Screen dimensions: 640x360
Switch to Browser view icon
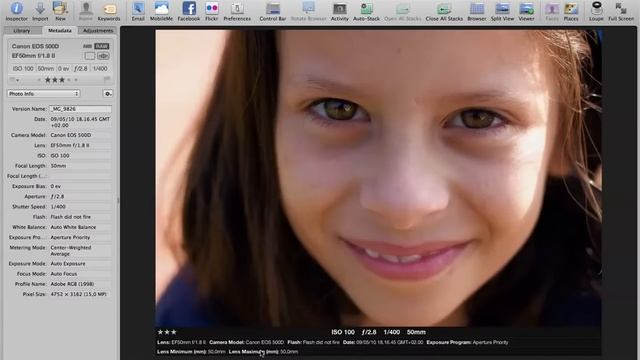coord(477,8)
